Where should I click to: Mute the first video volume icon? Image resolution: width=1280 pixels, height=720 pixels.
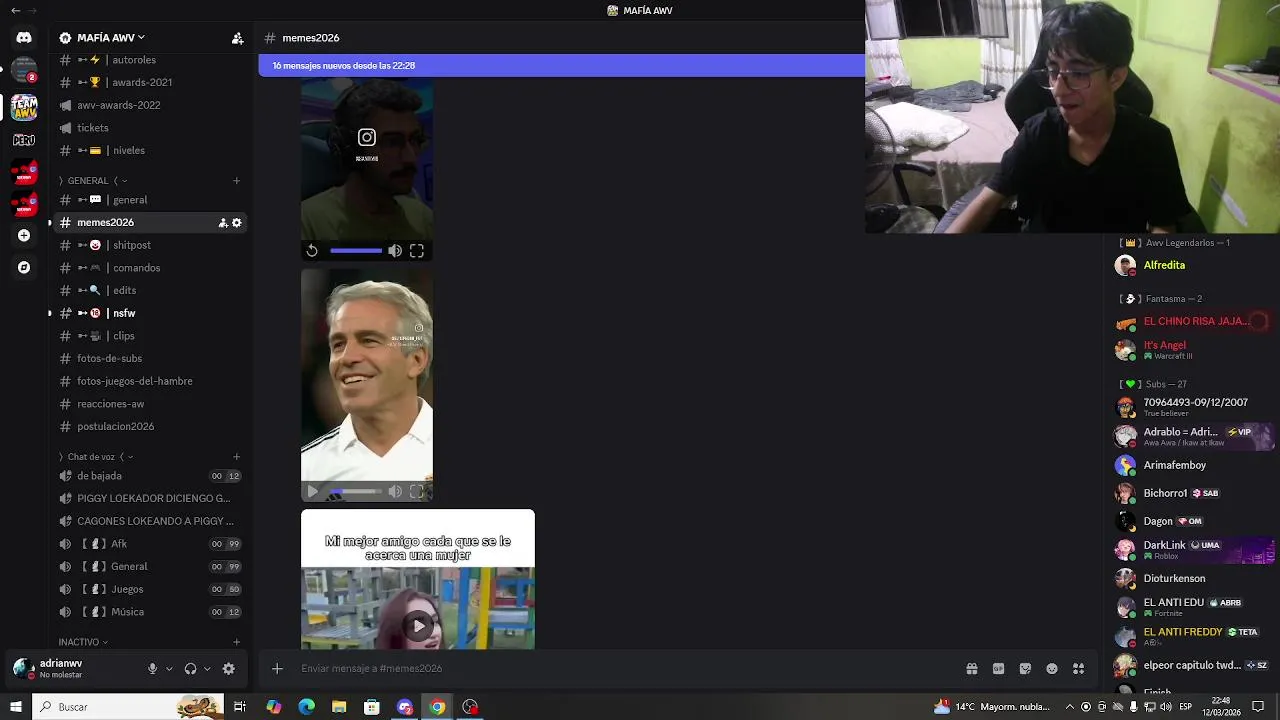[395, 251]
